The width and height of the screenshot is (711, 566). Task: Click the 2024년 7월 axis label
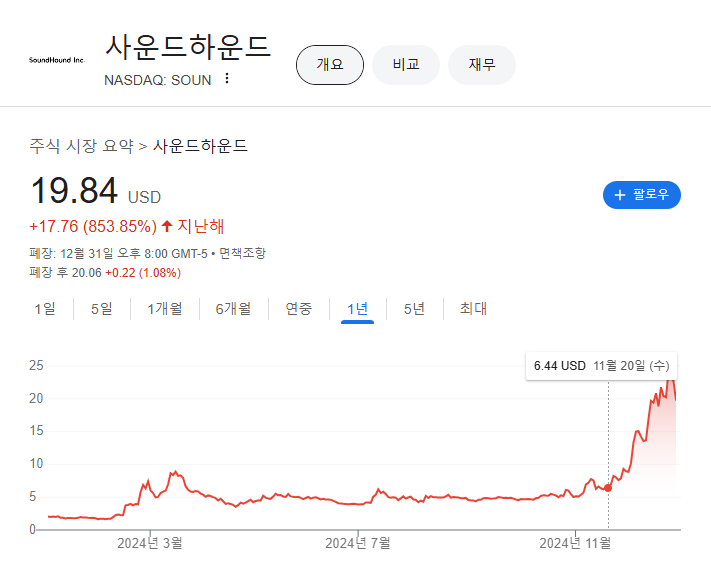[x=358, y=543]
